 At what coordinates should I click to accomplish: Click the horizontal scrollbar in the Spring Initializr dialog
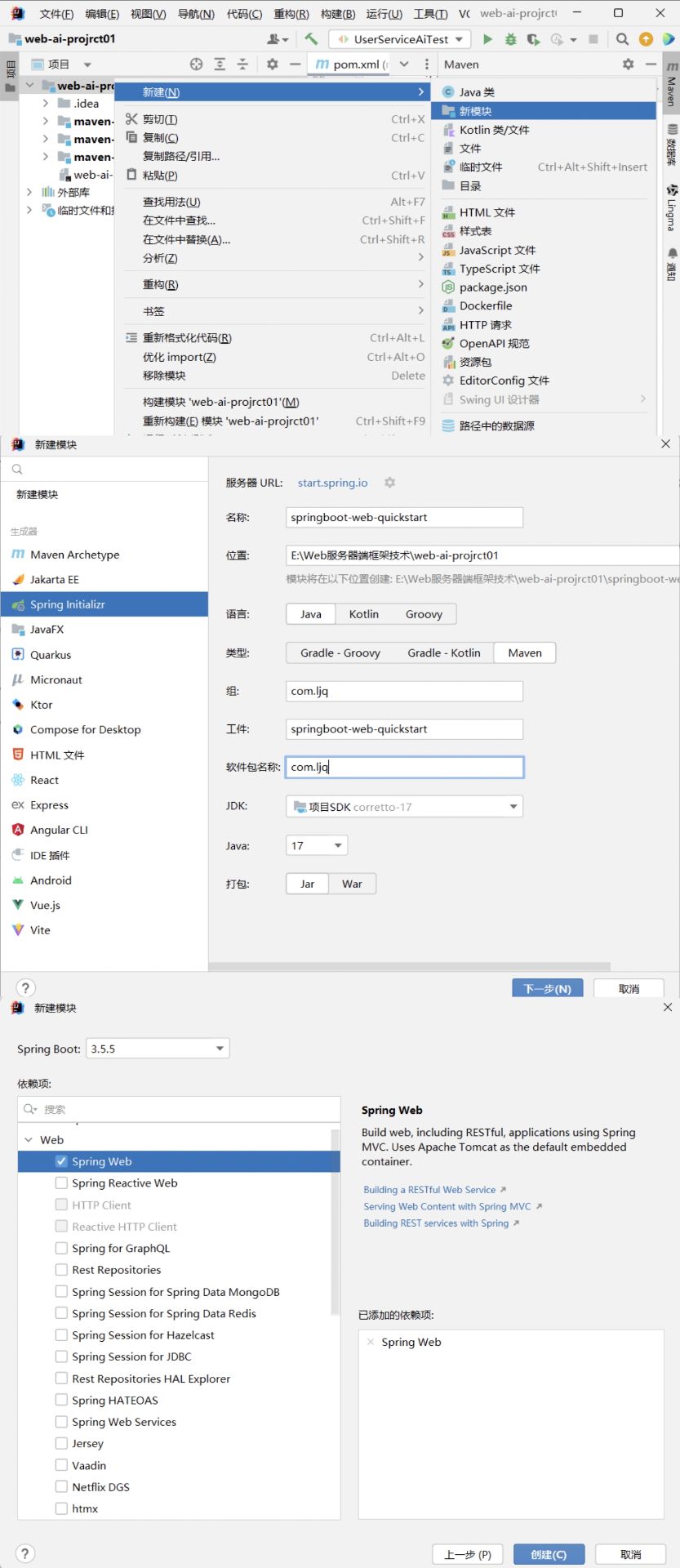(410, 966)
